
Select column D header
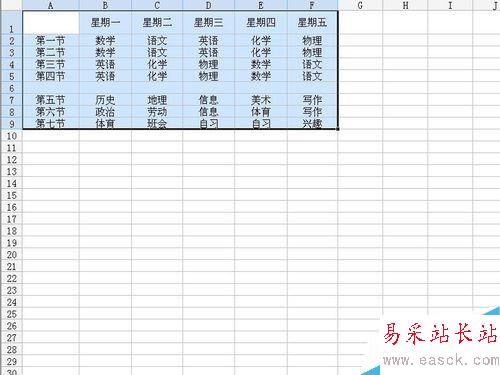click(208, 5)
